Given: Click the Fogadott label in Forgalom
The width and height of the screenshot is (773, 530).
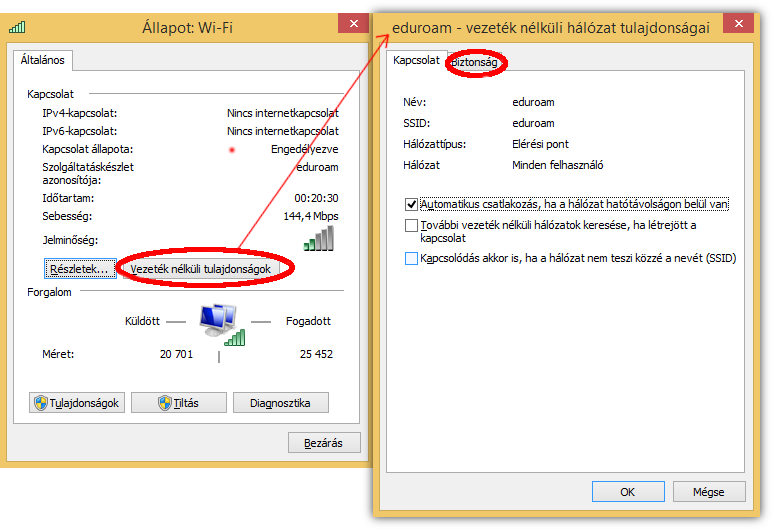Looking at the screenshot, I should (x=308, y=321).
